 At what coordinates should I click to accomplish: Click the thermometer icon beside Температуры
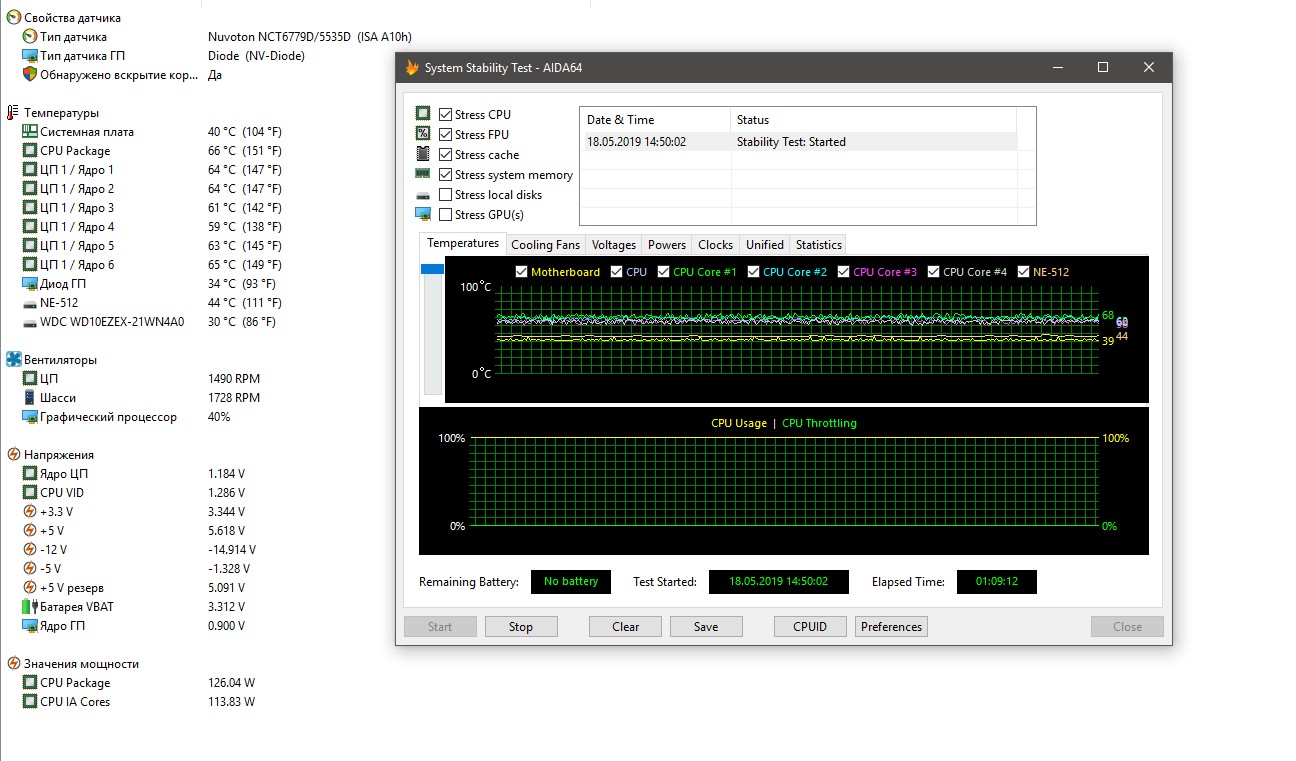[14, 113]
